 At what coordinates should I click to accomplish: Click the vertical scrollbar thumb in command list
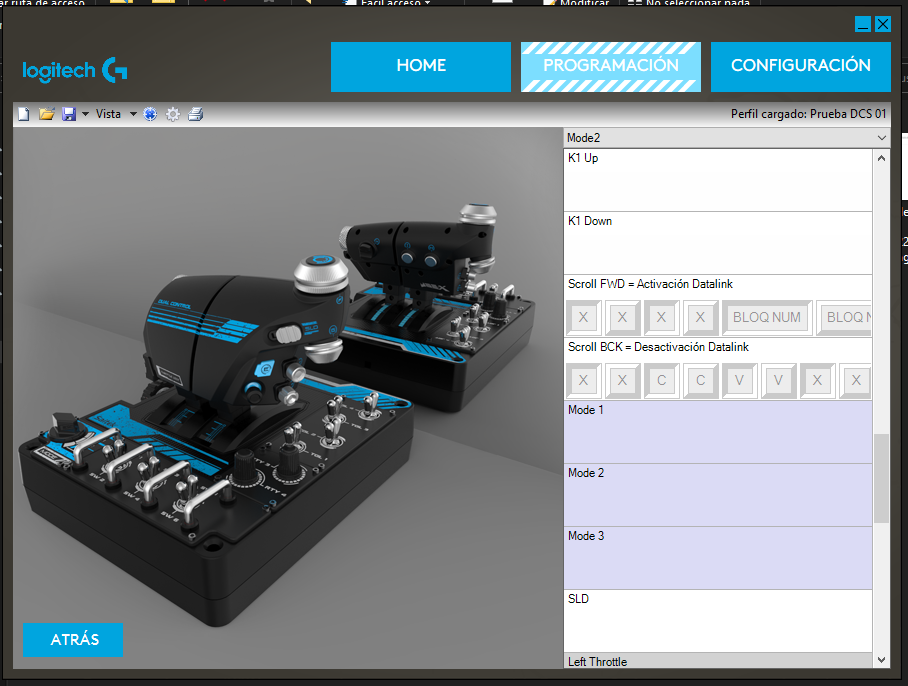[x=881, y=478]
